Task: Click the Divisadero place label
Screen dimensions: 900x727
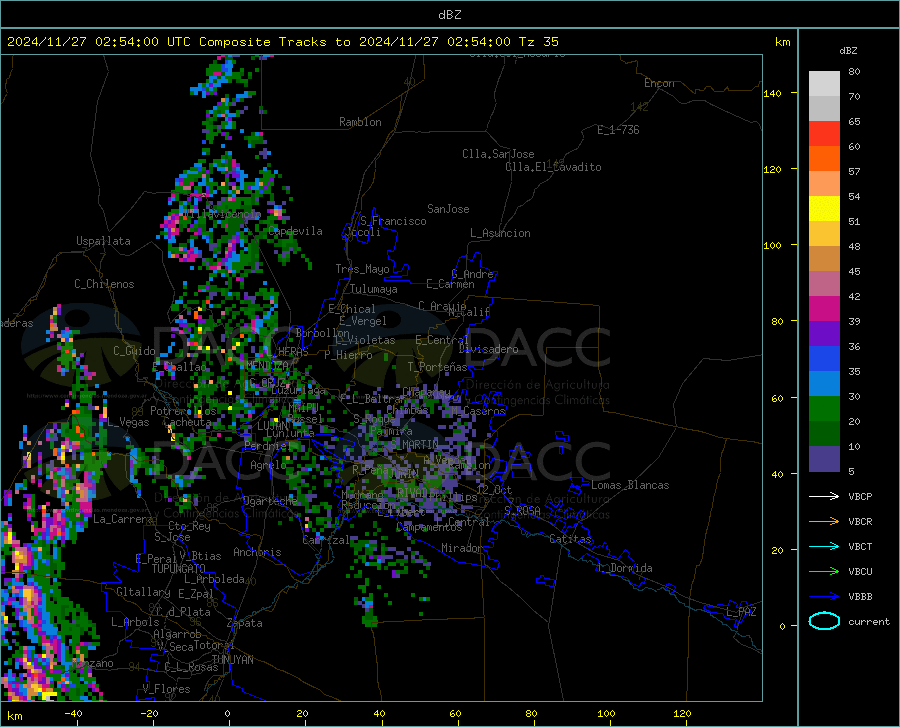Action: (488, 349)
